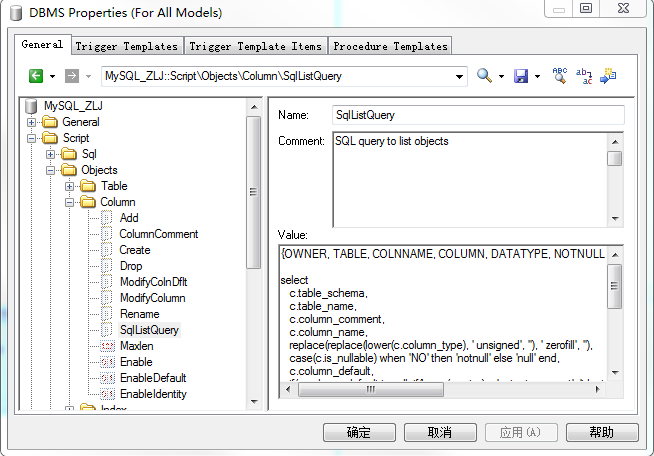Image resolution: width=654 pixels, height=456 pixels.
Task: Collapse the Objects folder node
Action: coord(50,170)
